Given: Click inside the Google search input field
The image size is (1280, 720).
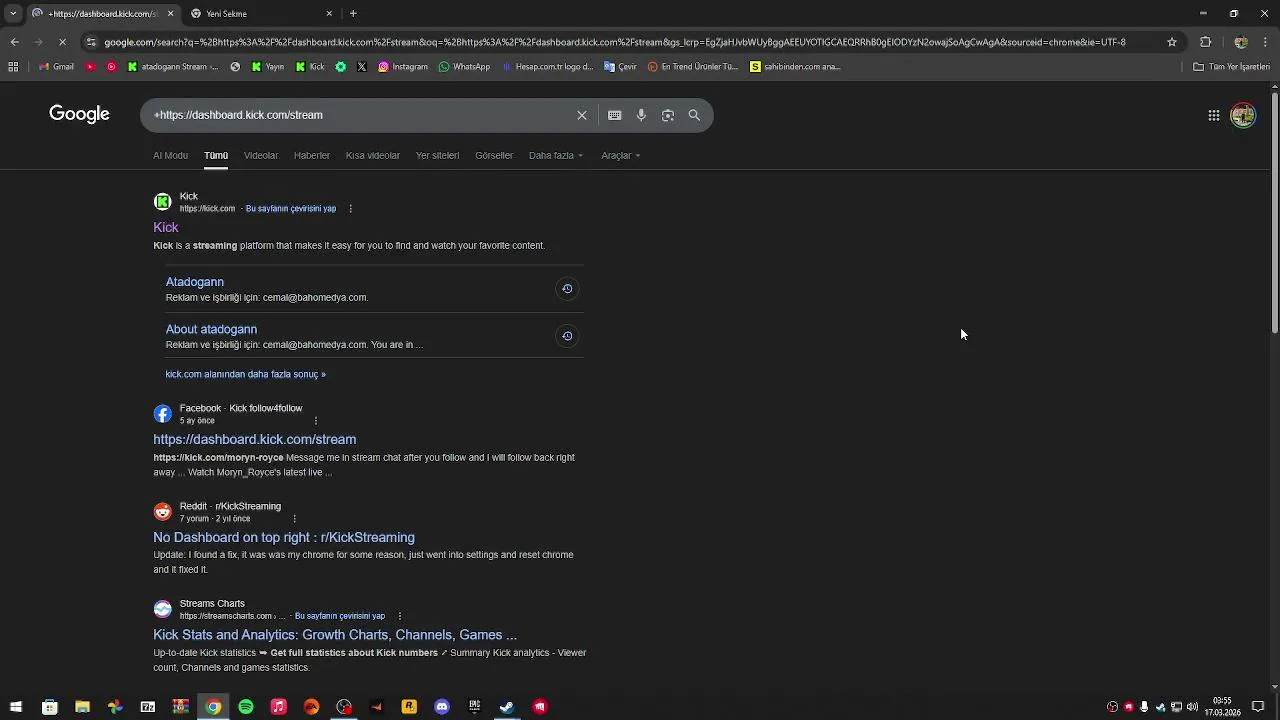Looking at the screenshot, I should click(x=360, y=115).
